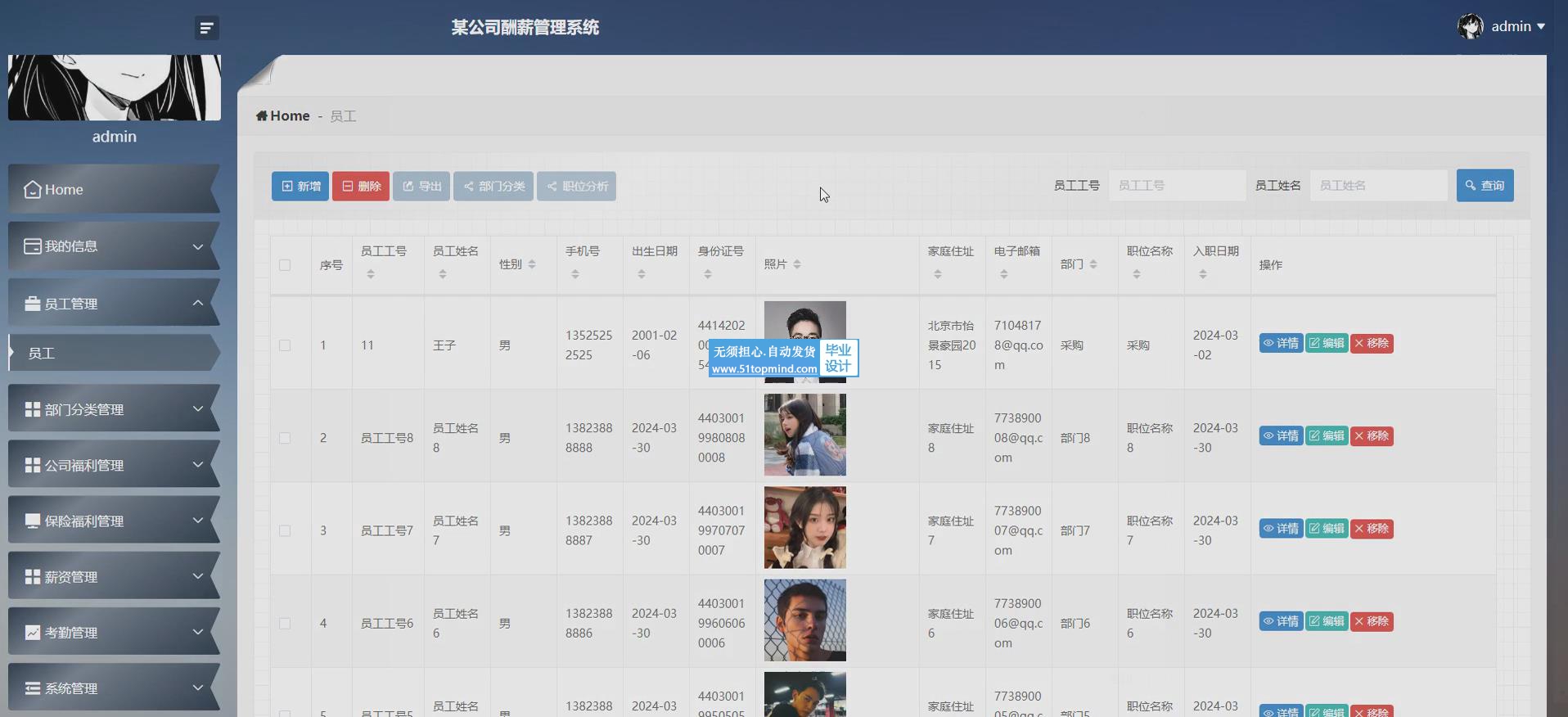Click the 新增 add button

coord(300,186)
